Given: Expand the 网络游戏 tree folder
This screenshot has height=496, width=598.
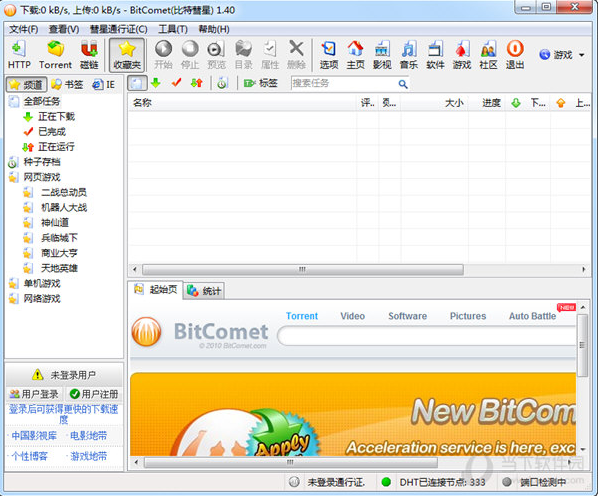Looking at the screenshot, I should pos(42,299).
